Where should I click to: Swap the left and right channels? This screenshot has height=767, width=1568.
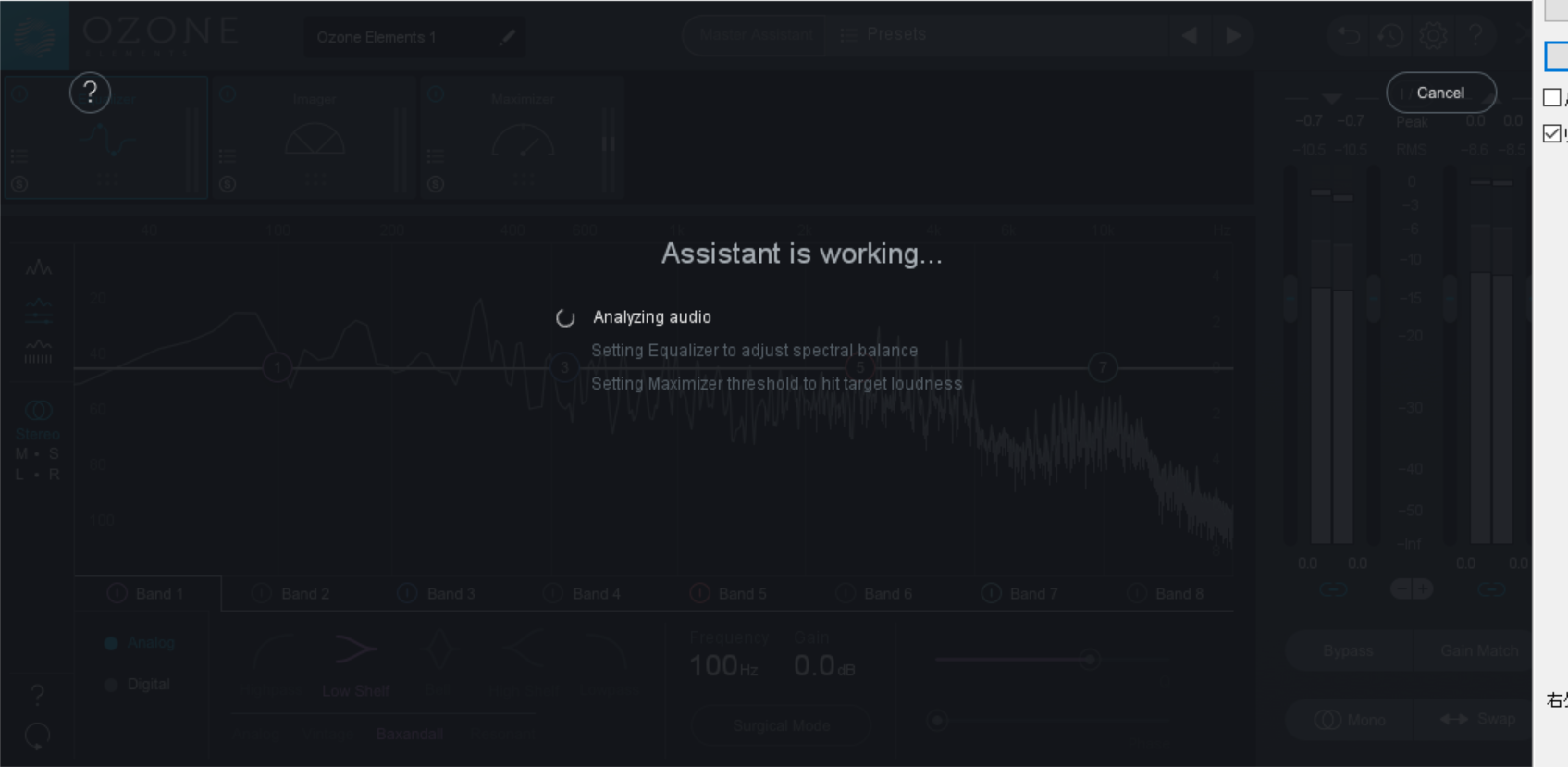[x=1473, y=720]
